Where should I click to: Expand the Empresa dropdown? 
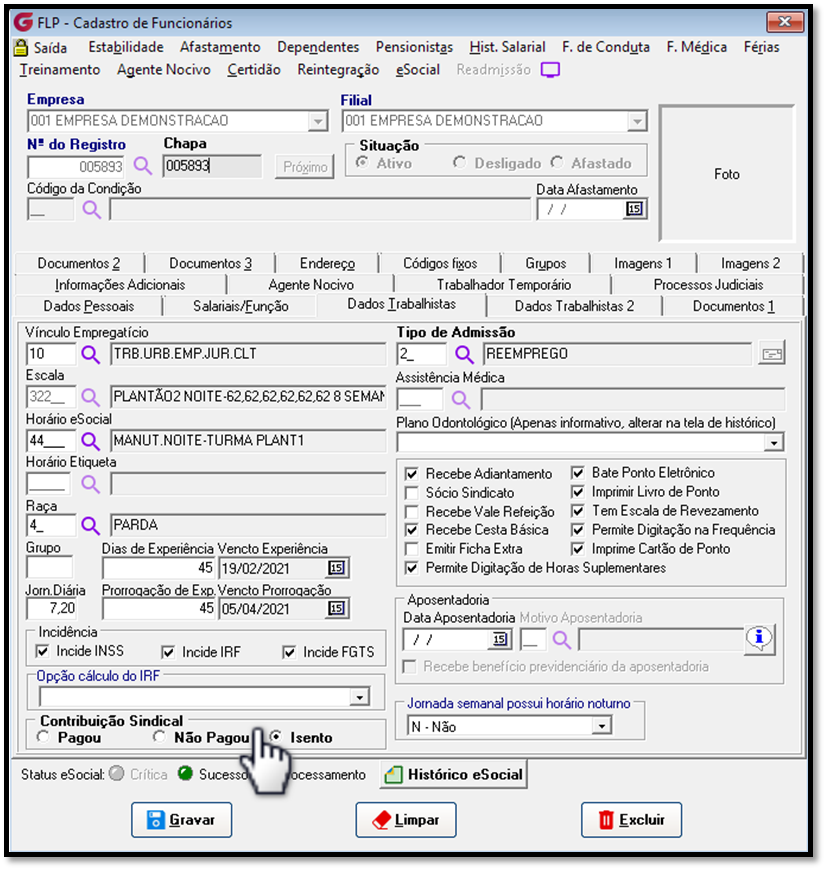point(318,121)
